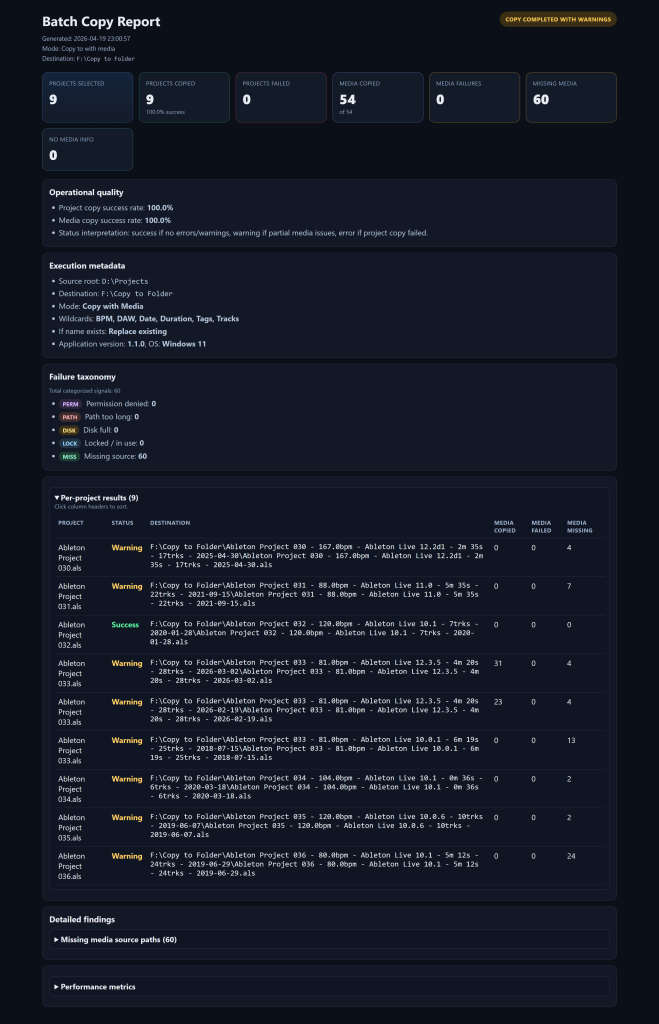Click the PATH too long badge

coord(70,416)
